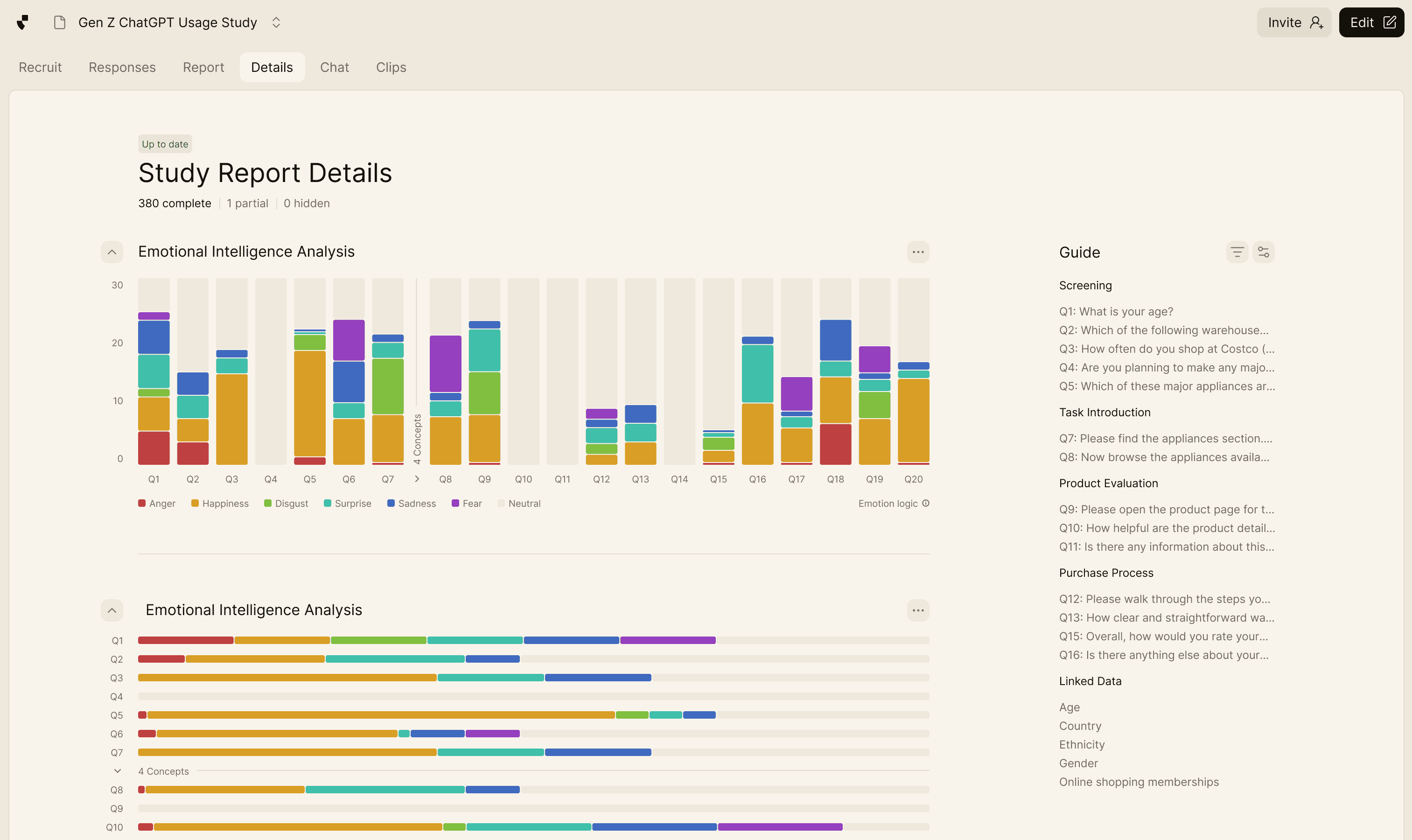Open the Clips tab
Viewport: 1412px width, 840px height.
click(x=391, y=67)
